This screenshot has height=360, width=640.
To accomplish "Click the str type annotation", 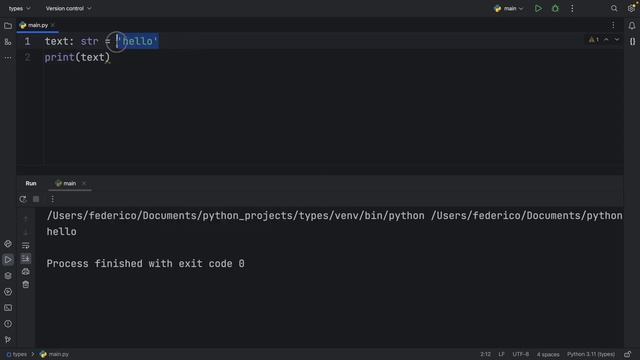I will coord(89,41).
